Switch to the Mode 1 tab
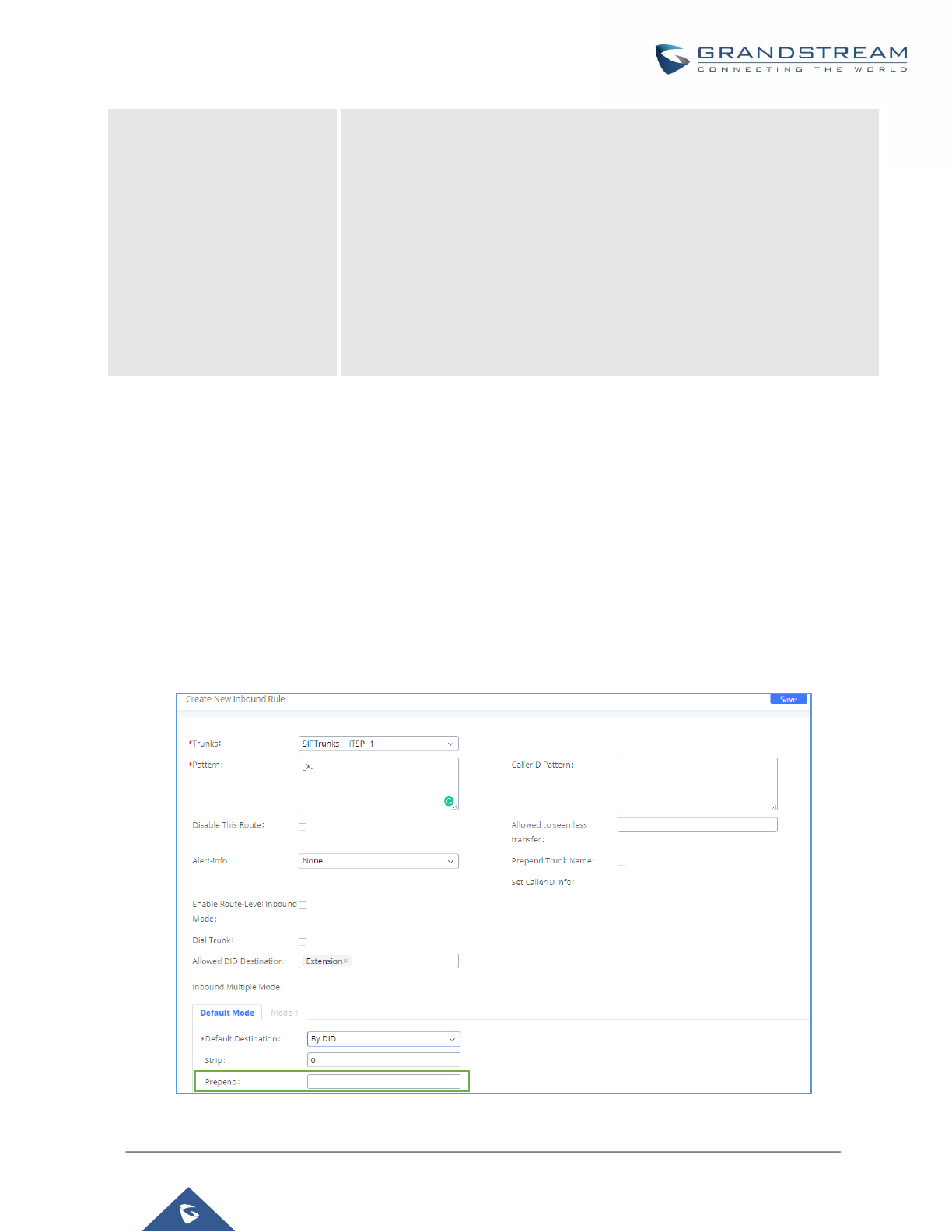Screen dimensions: 952x1232 [x=284, y=1013]
